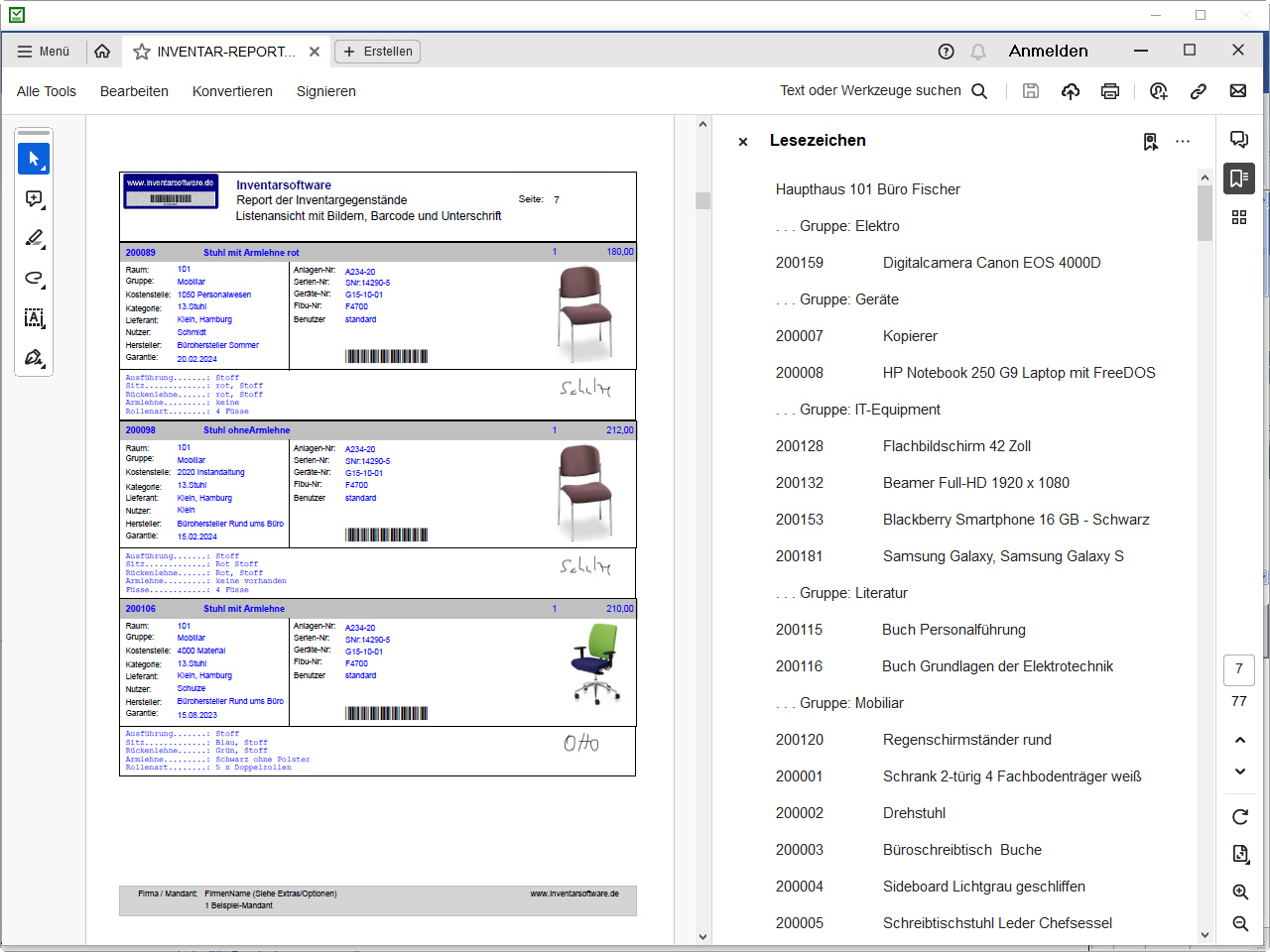This screenshot has width=1270, height=952.
Task: Save the document using the save icon
Action: pos(1030,90)
